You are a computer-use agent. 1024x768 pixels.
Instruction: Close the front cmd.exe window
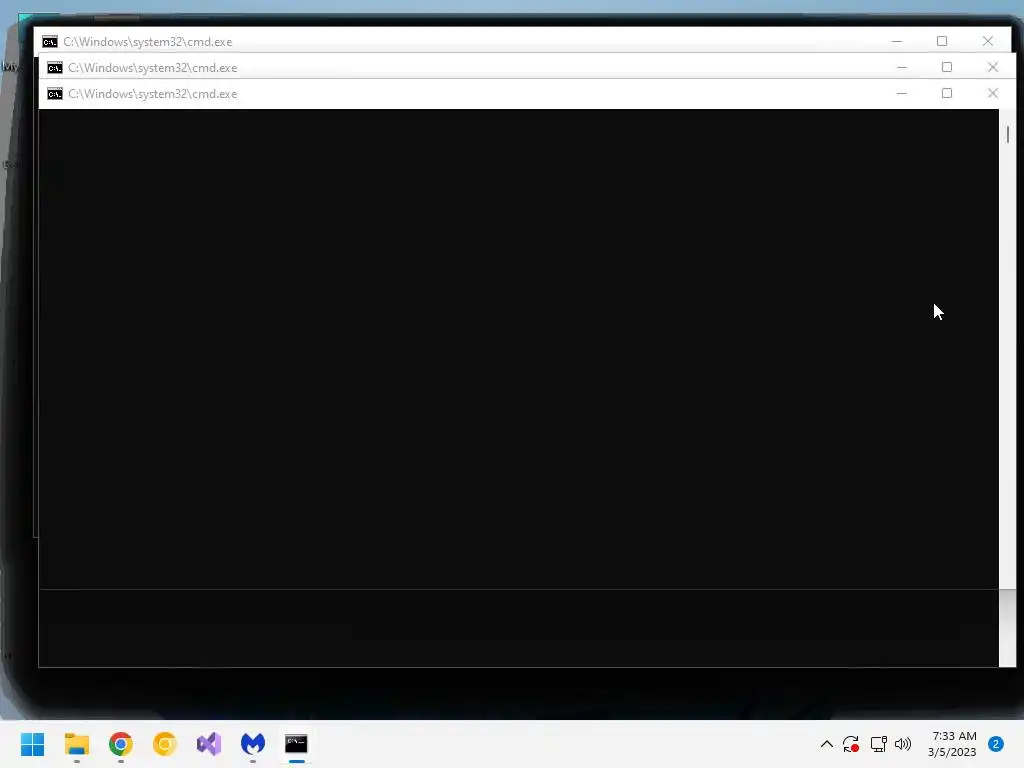(993, 93)
